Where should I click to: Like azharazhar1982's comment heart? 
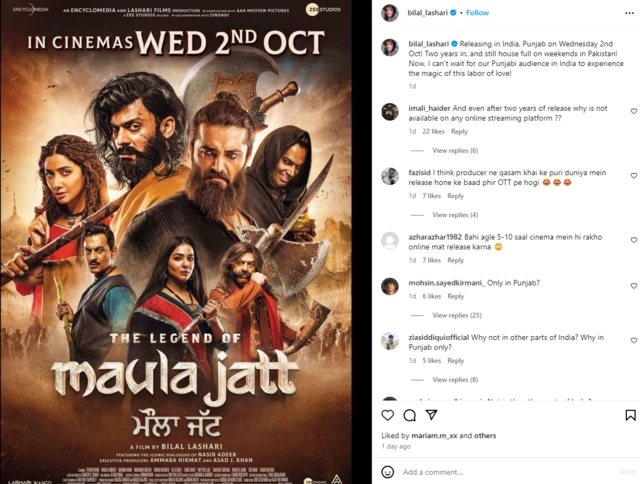[633, 240]
